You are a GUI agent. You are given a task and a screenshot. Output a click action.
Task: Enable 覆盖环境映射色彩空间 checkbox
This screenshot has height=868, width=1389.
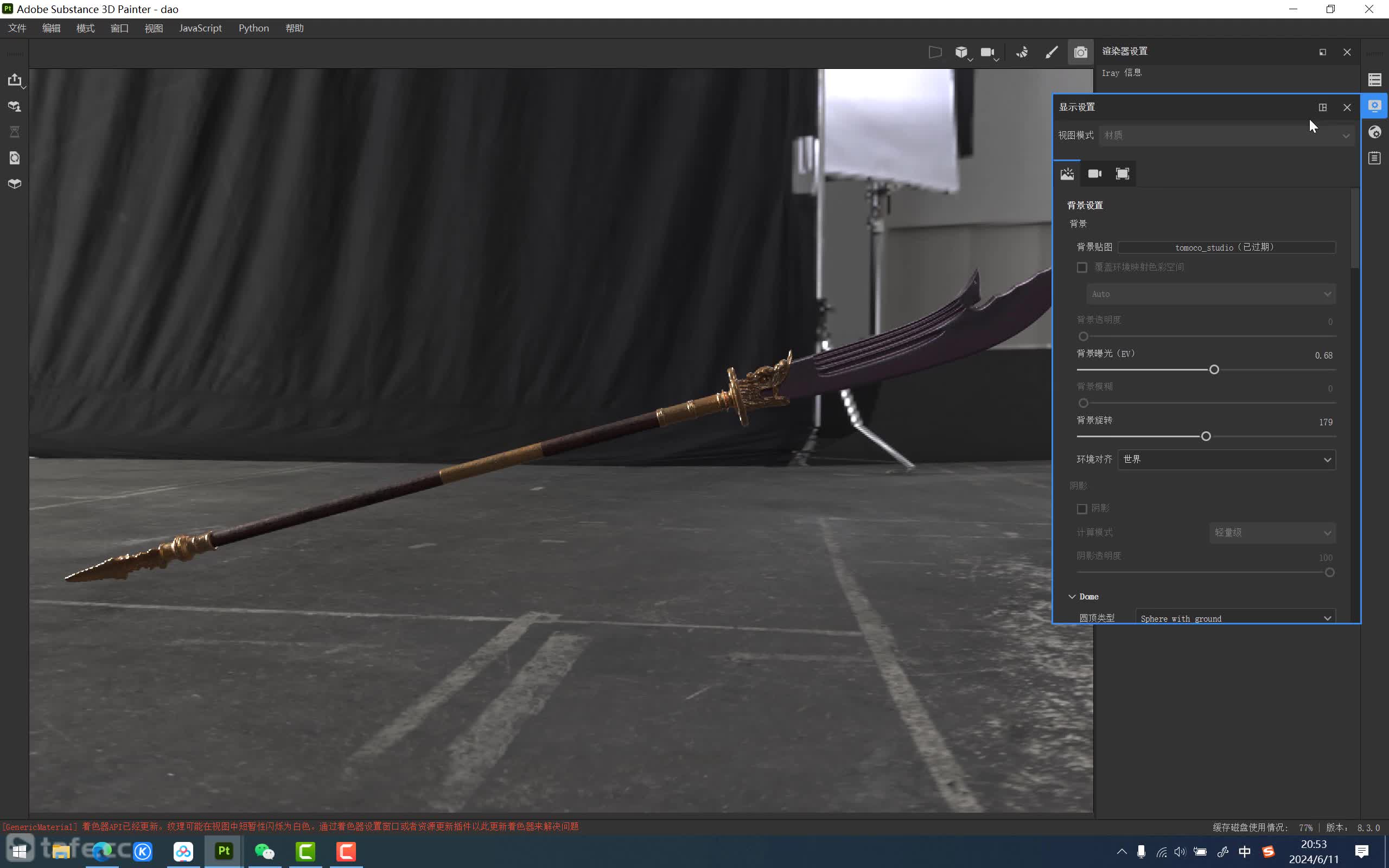[x=1082, y=267]
